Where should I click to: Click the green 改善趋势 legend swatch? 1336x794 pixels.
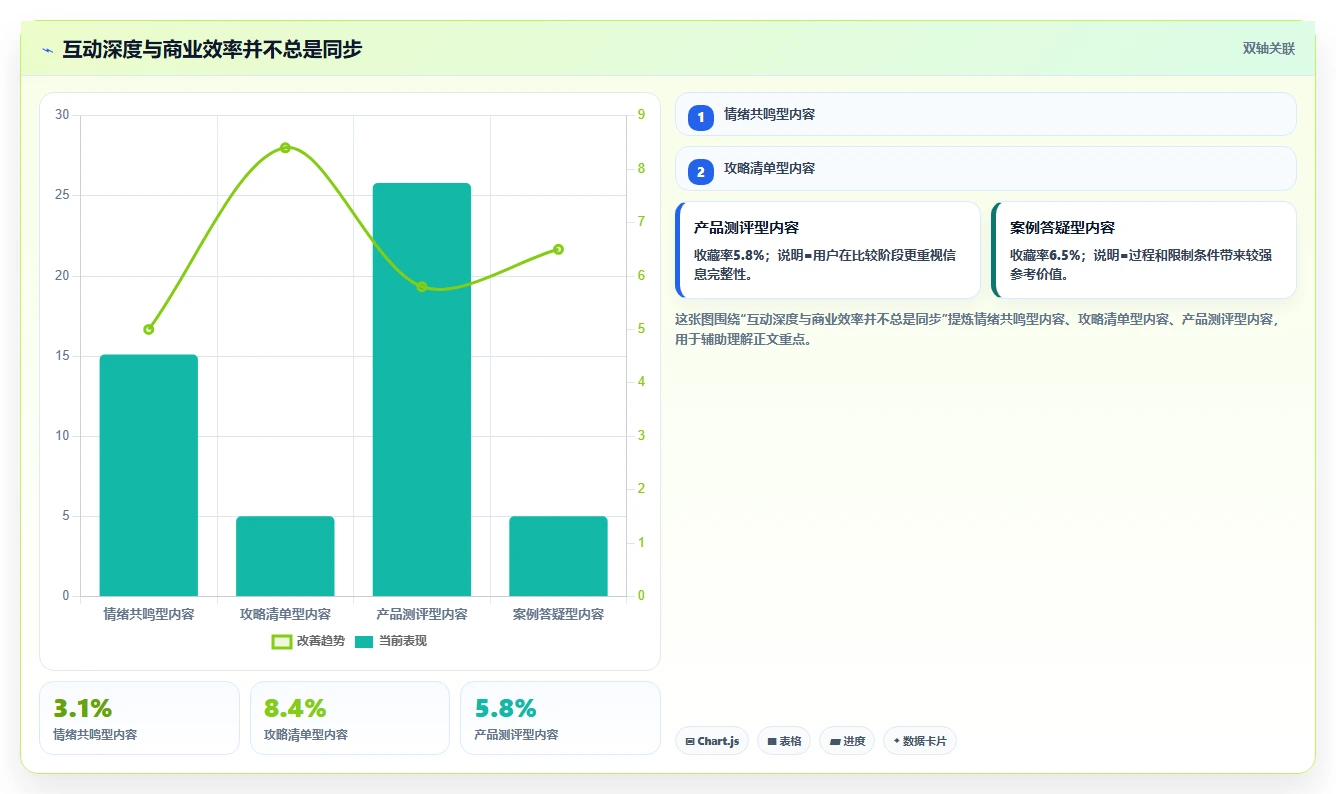point(282,641)
